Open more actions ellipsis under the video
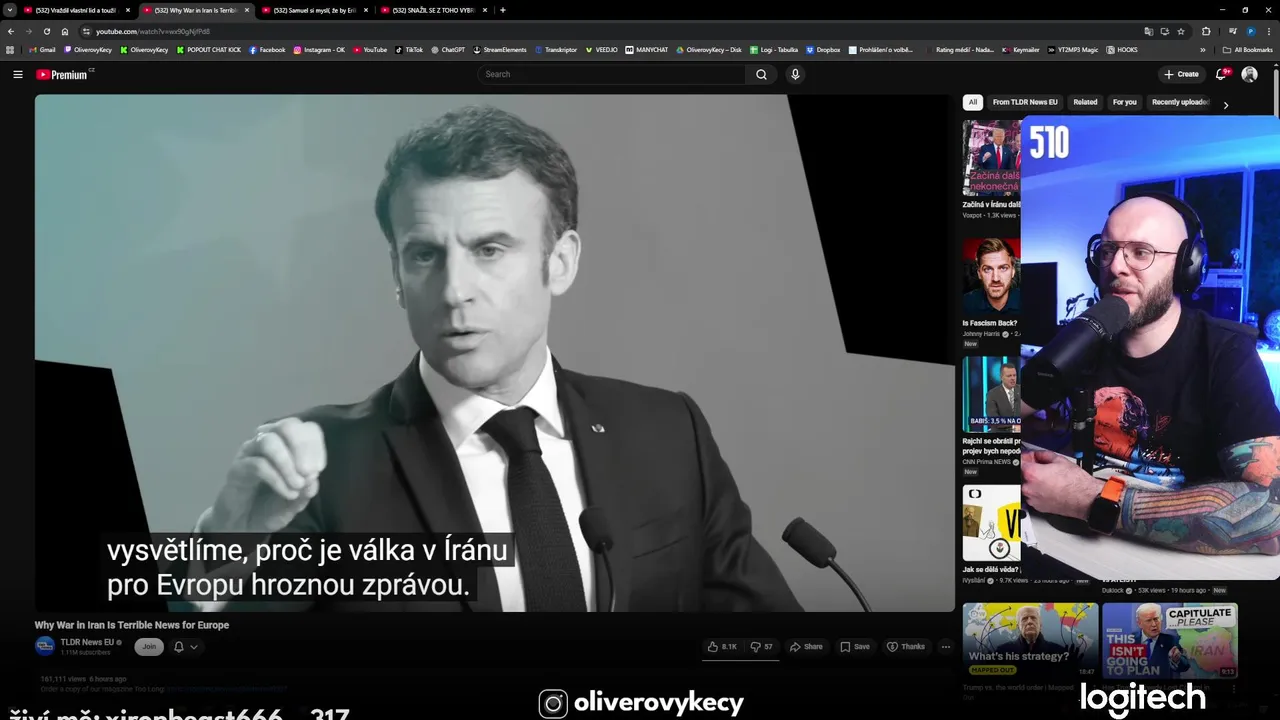 click(945, 646)
